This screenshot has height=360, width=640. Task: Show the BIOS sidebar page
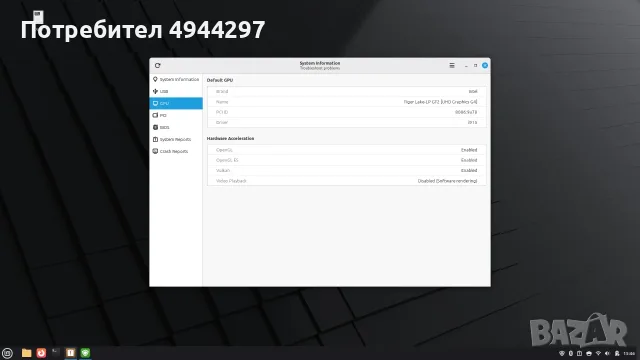pyautogui.click(x=176, y=127)
